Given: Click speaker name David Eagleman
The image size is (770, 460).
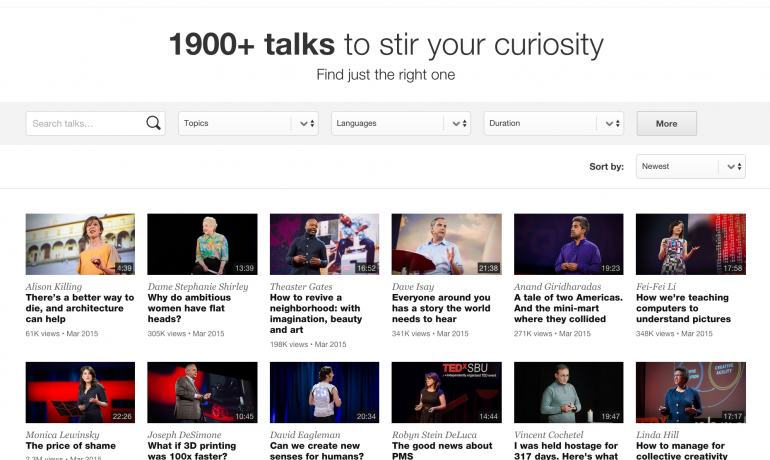Looking at the screenshot, I should tap(305, 434).
